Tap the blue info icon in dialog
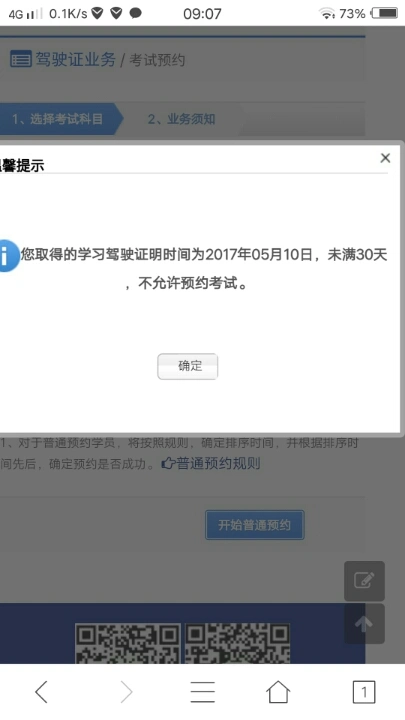 click(8, 255)
